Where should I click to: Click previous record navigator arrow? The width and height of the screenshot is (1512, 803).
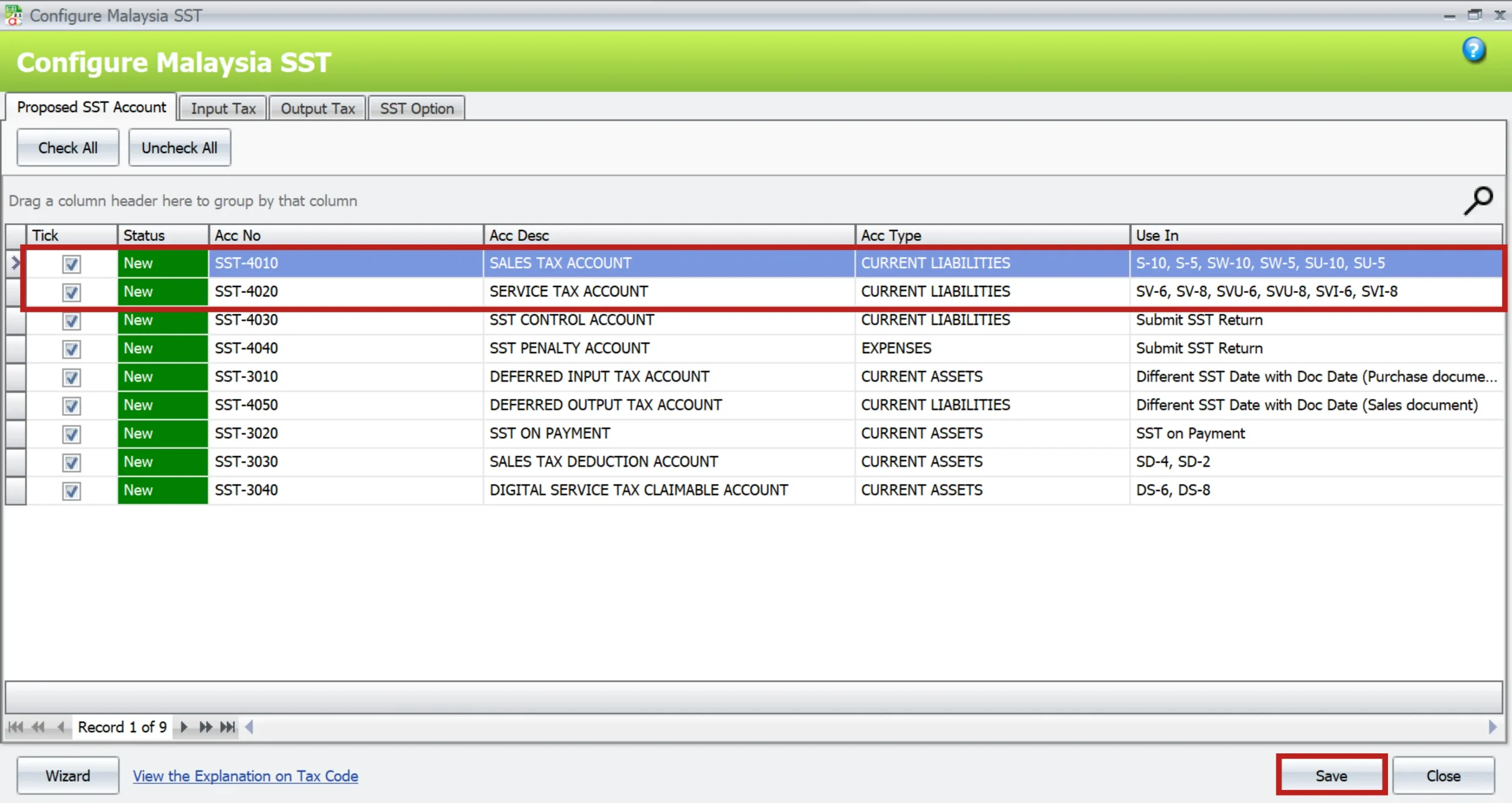coord(60,727)
